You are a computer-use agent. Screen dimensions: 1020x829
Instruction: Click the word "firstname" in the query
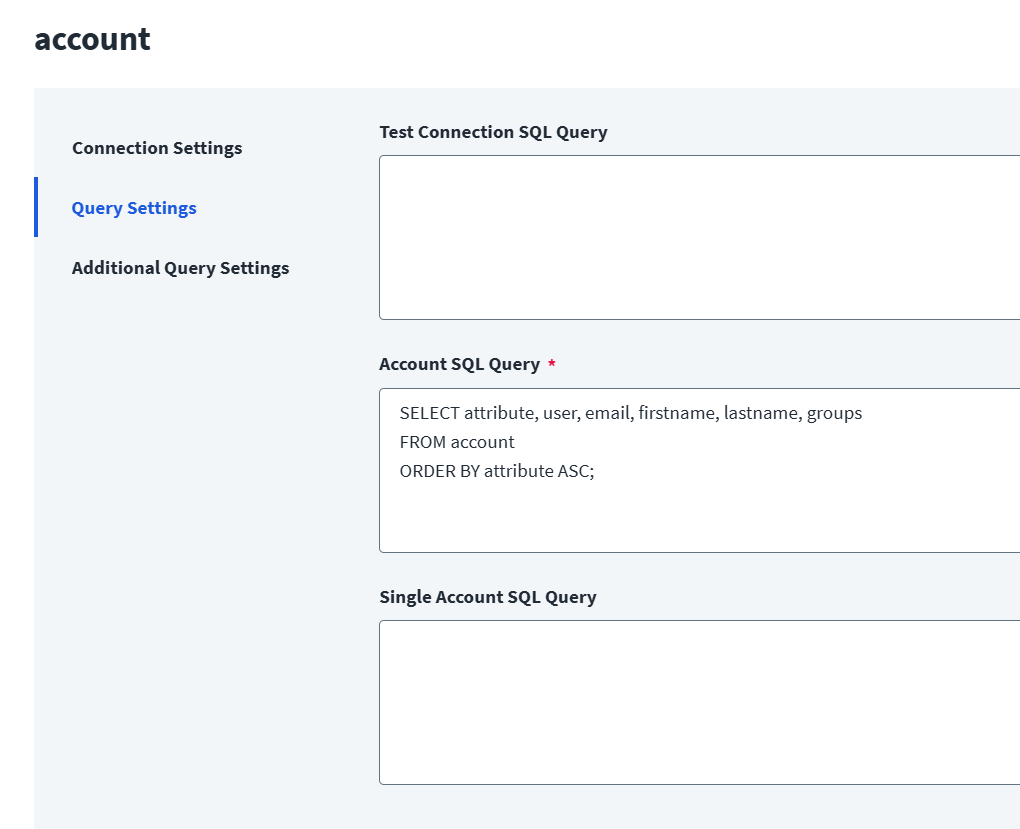[x=676, y=413]
